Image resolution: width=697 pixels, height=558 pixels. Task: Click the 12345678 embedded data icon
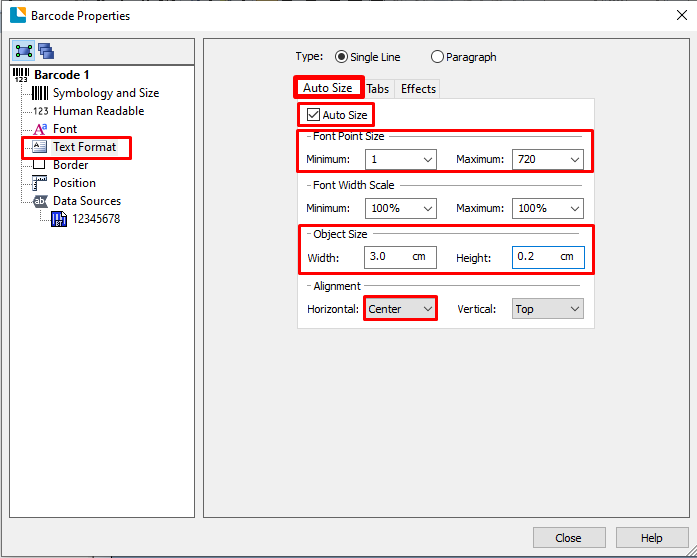point(59,219)
